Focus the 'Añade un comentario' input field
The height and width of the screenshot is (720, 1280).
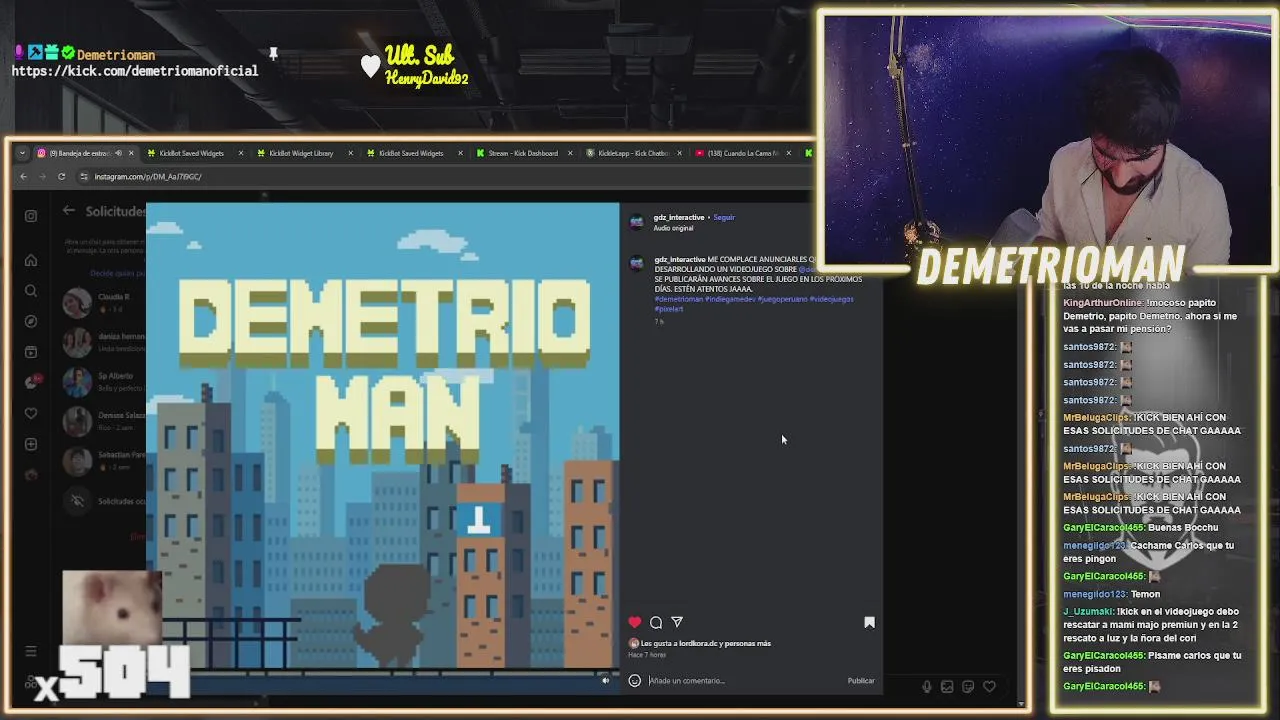(743, 681)
